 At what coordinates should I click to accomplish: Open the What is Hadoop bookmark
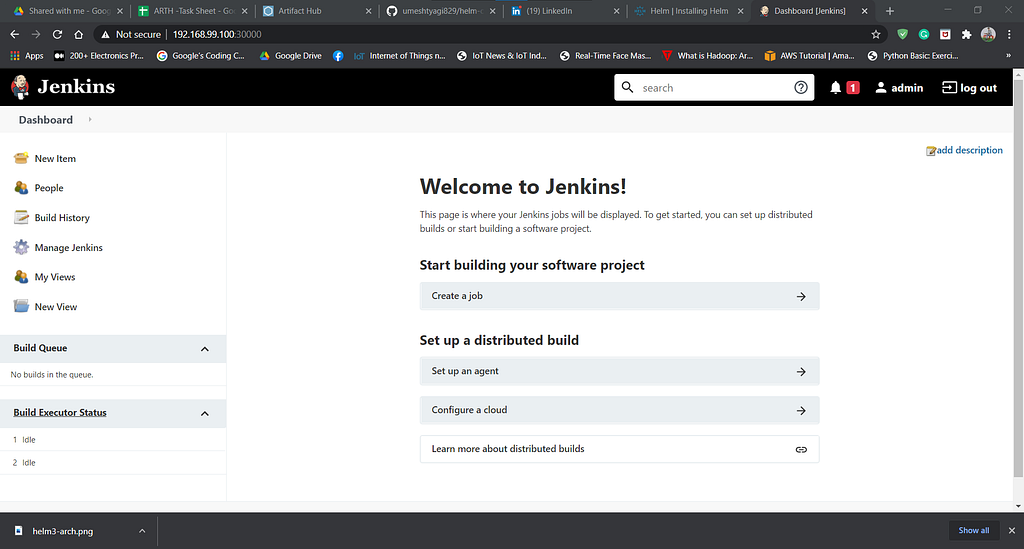[x=707, y=56]
